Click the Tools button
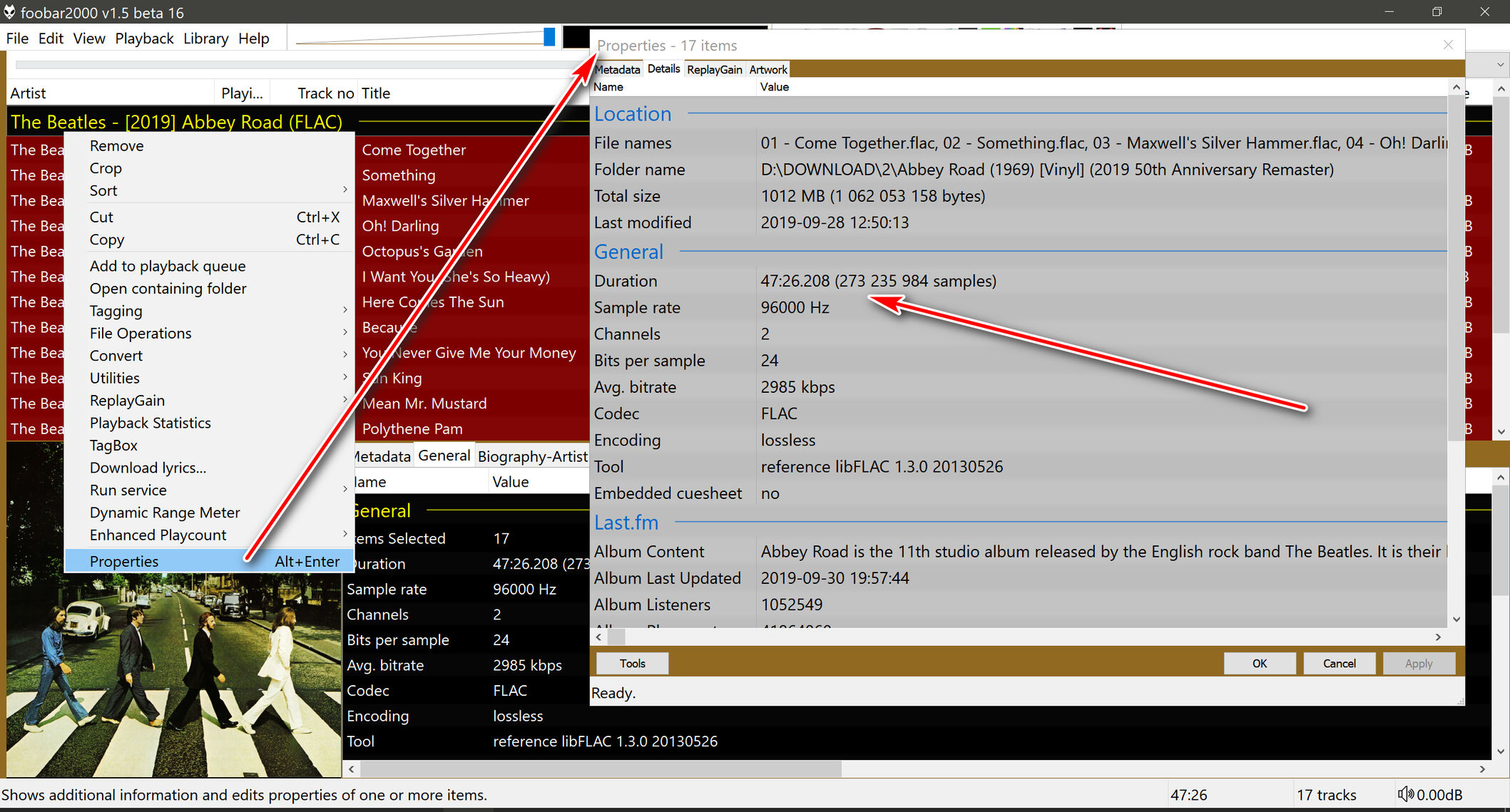 pyautogui.click(x=632, y=663)
